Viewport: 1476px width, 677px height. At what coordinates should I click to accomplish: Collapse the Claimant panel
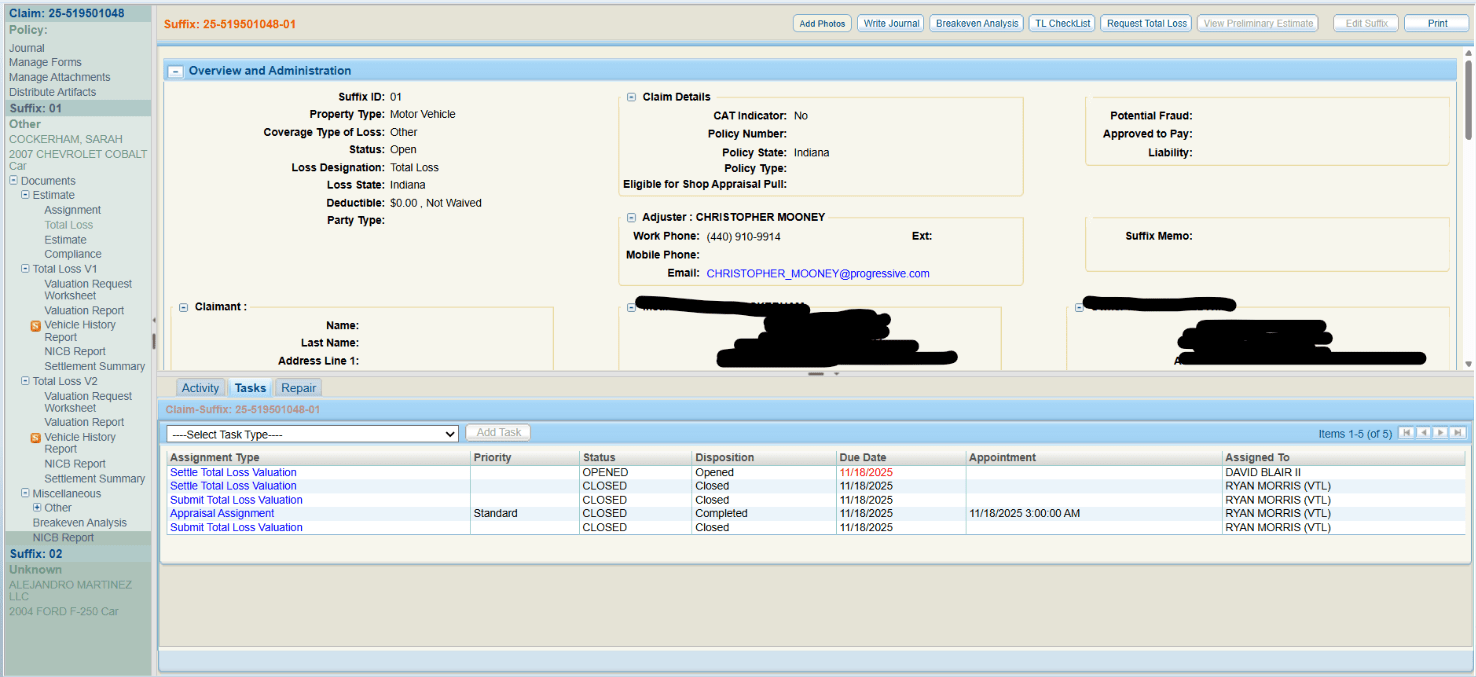tap(183, 307)
